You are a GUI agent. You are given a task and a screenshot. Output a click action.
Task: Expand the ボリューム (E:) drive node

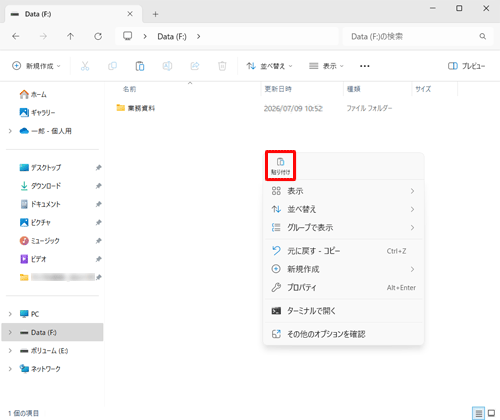coord(10,351)
